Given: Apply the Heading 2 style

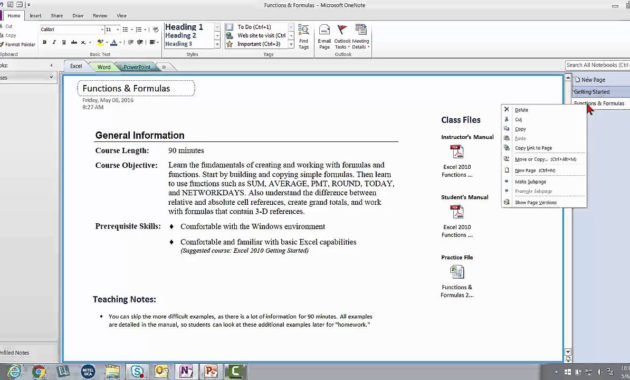Looking at the screenshot, I should (x=181, y=35).
